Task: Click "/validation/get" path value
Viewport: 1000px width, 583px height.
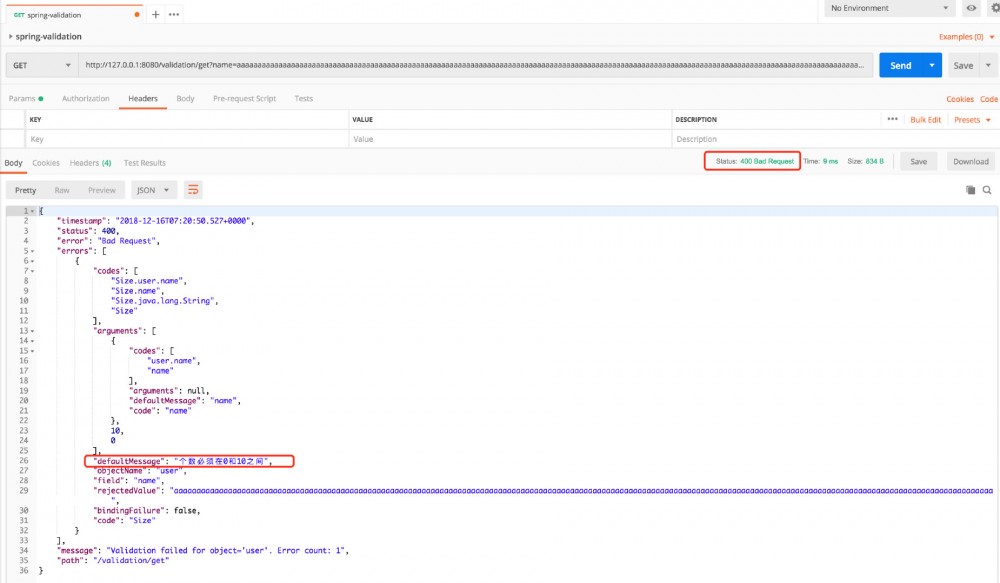Action: [131, 561]
